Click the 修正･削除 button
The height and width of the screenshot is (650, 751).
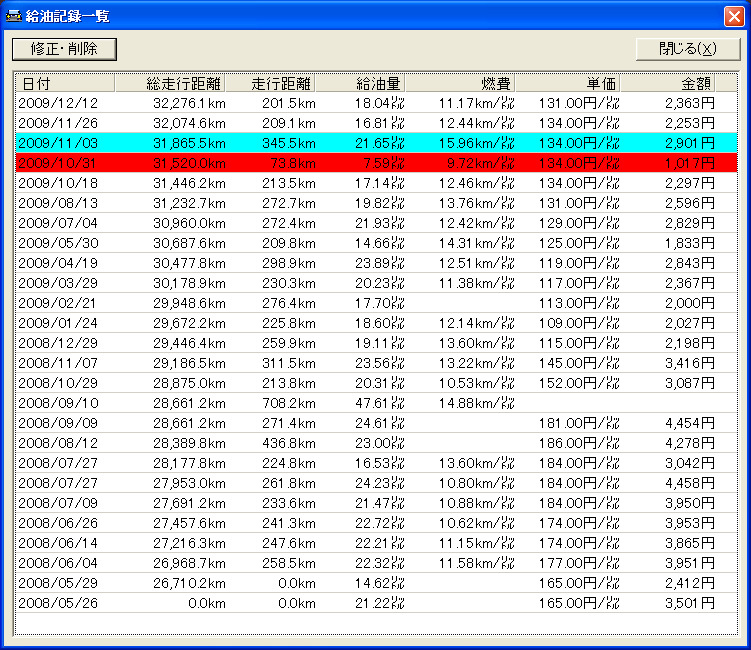click(64, 49)
